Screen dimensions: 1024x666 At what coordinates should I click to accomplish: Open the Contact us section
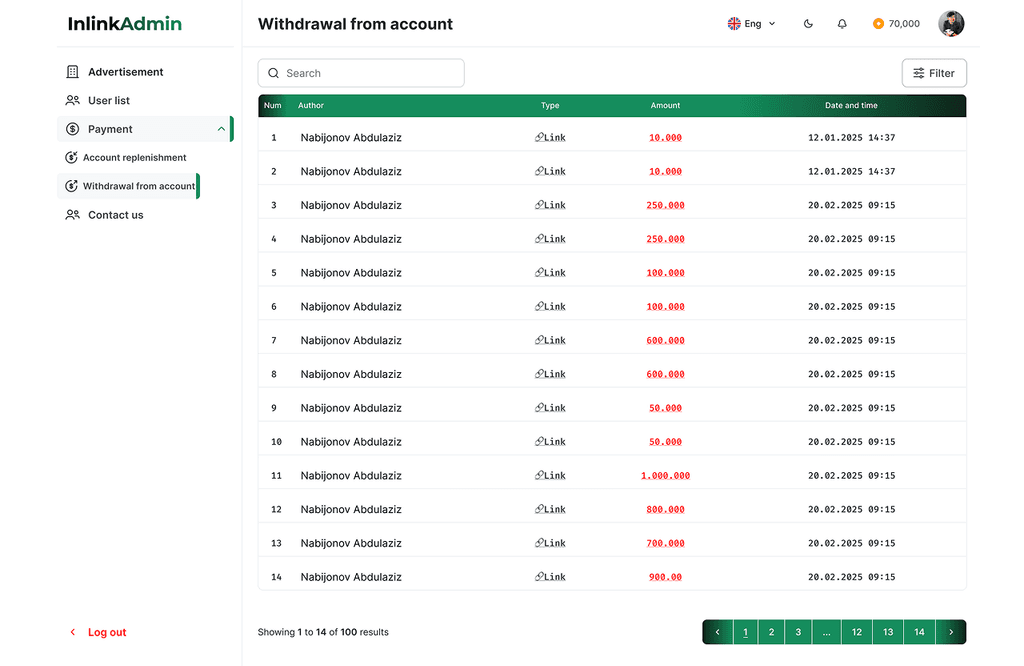[x=115, y=215]
